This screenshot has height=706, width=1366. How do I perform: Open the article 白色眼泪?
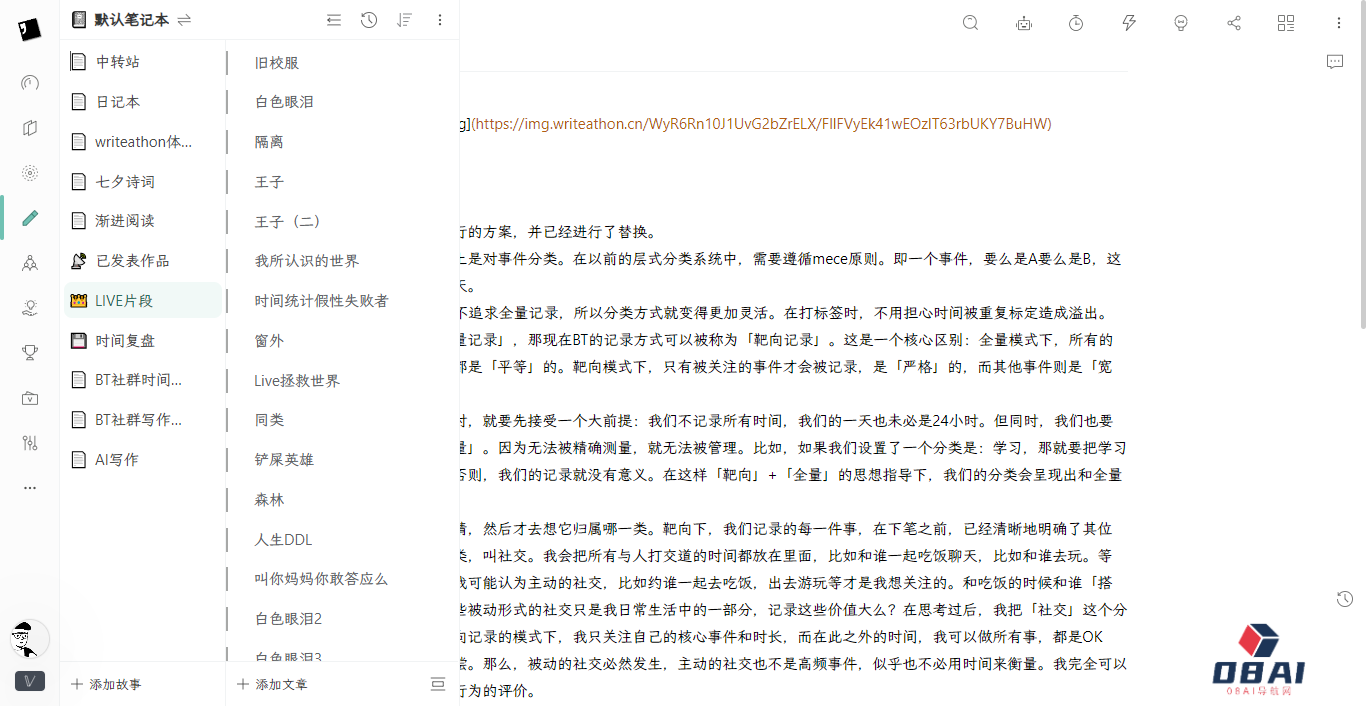284,102
